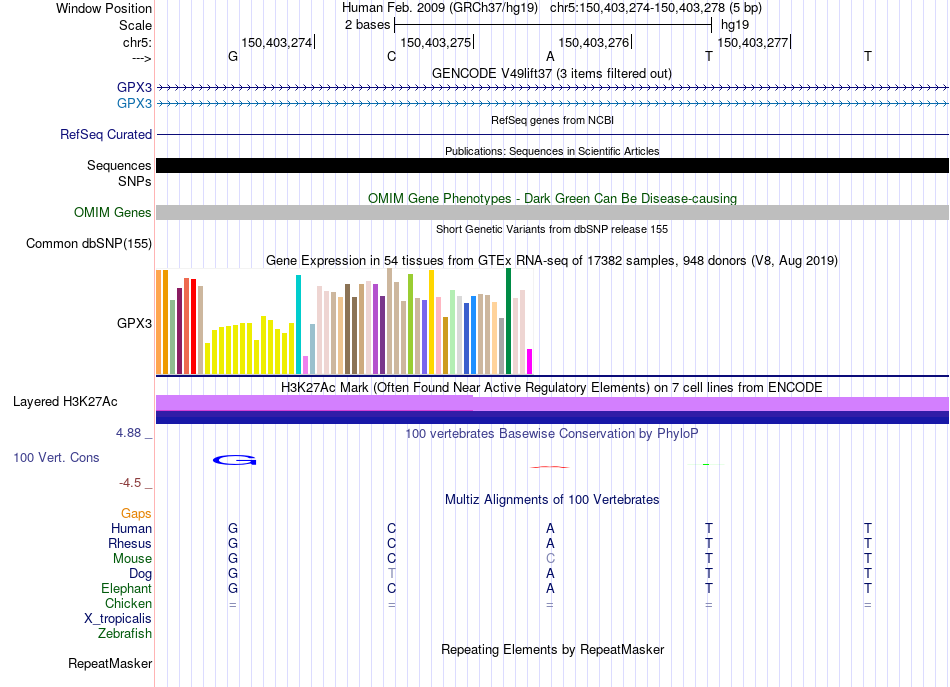Click position label 150,403,276 on ruler
Viewport: 950px width, 687px height.
tap(594, 42)
